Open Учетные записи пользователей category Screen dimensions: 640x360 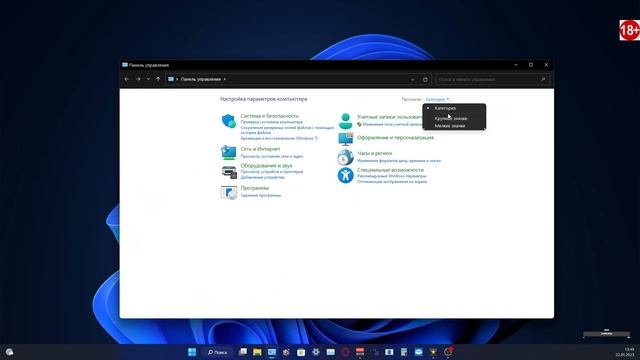point(389,117)
